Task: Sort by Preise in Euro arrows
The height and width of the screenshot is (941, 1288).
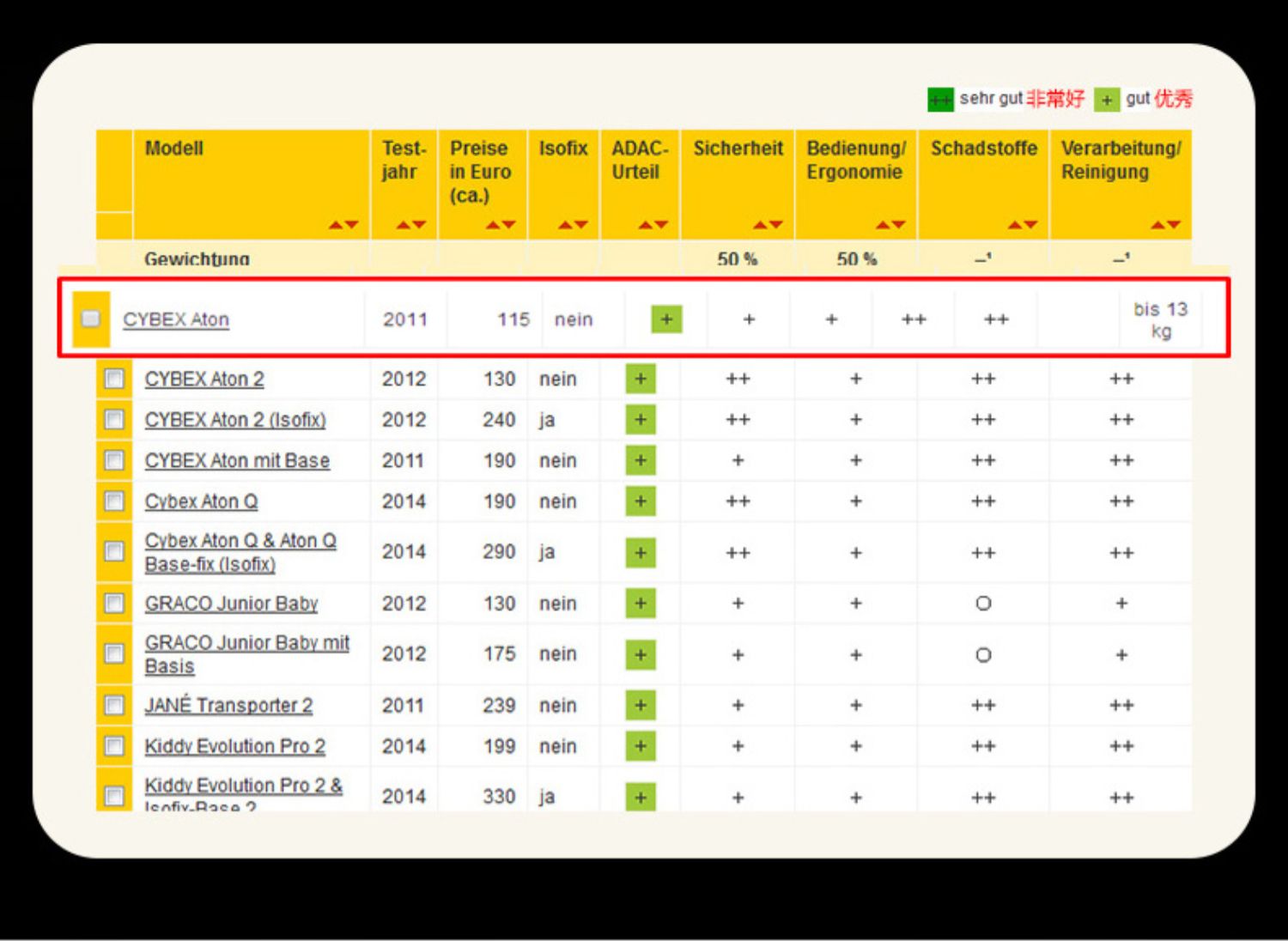Action: click(500, 225)
